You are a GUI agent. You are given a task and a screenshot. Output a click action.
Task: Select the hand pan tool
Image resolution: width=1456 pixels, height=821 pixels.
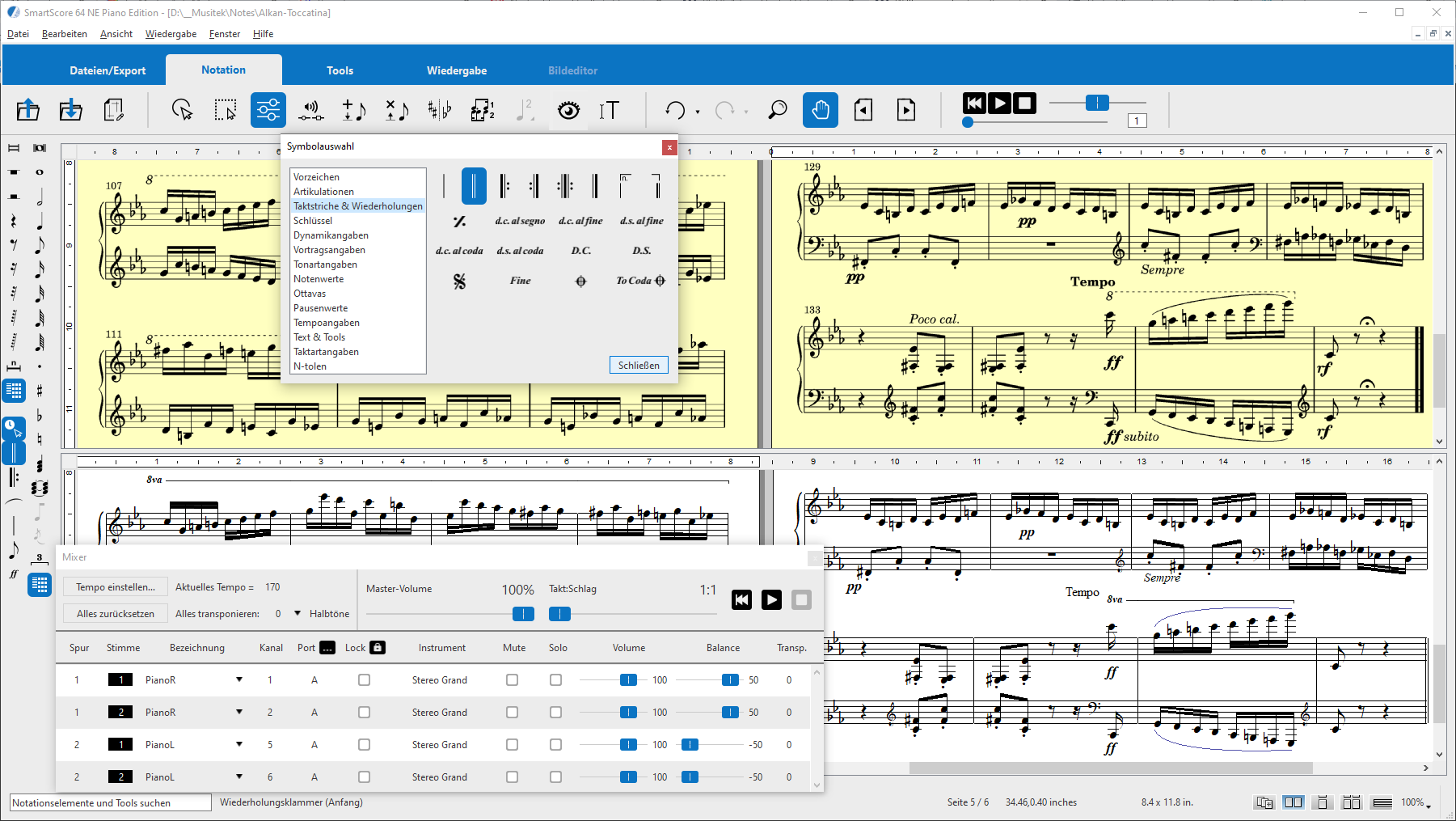(820, 110)
